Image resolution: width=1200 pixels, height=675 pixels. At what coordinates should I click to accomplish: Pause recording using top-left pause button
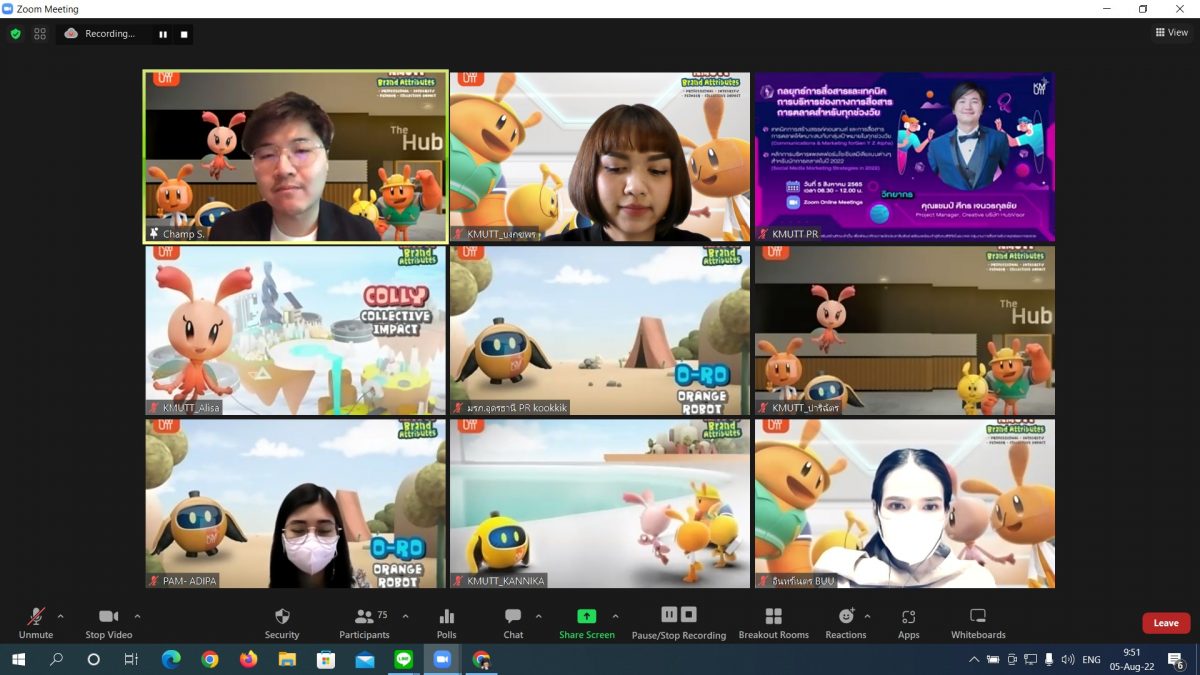click(163, 34)
